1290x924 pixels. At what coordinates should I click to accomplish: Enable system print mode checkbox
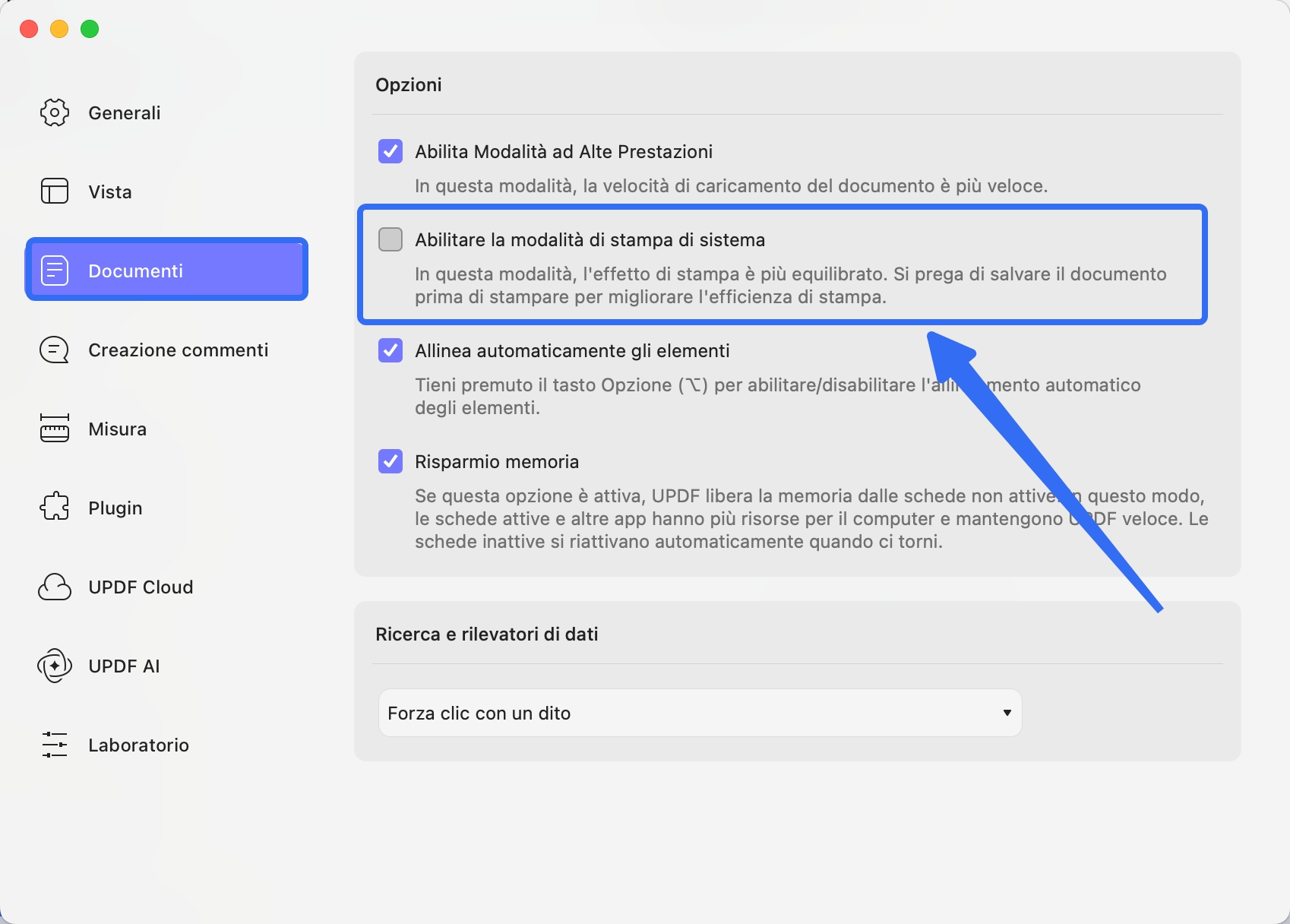pos(390,239)
